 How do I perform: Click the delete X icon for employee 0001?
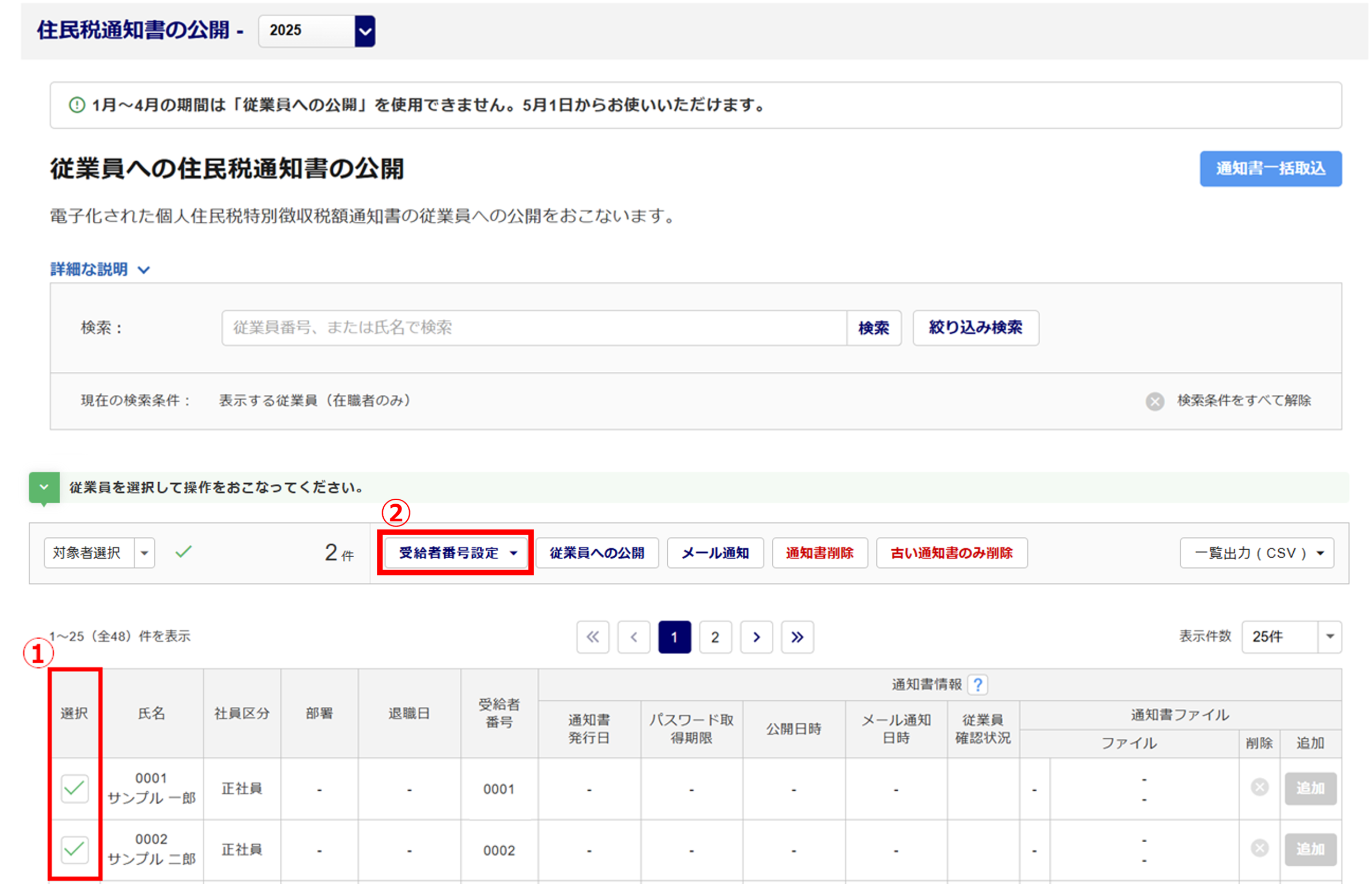pyautogui.click(x=1259, y=787)
